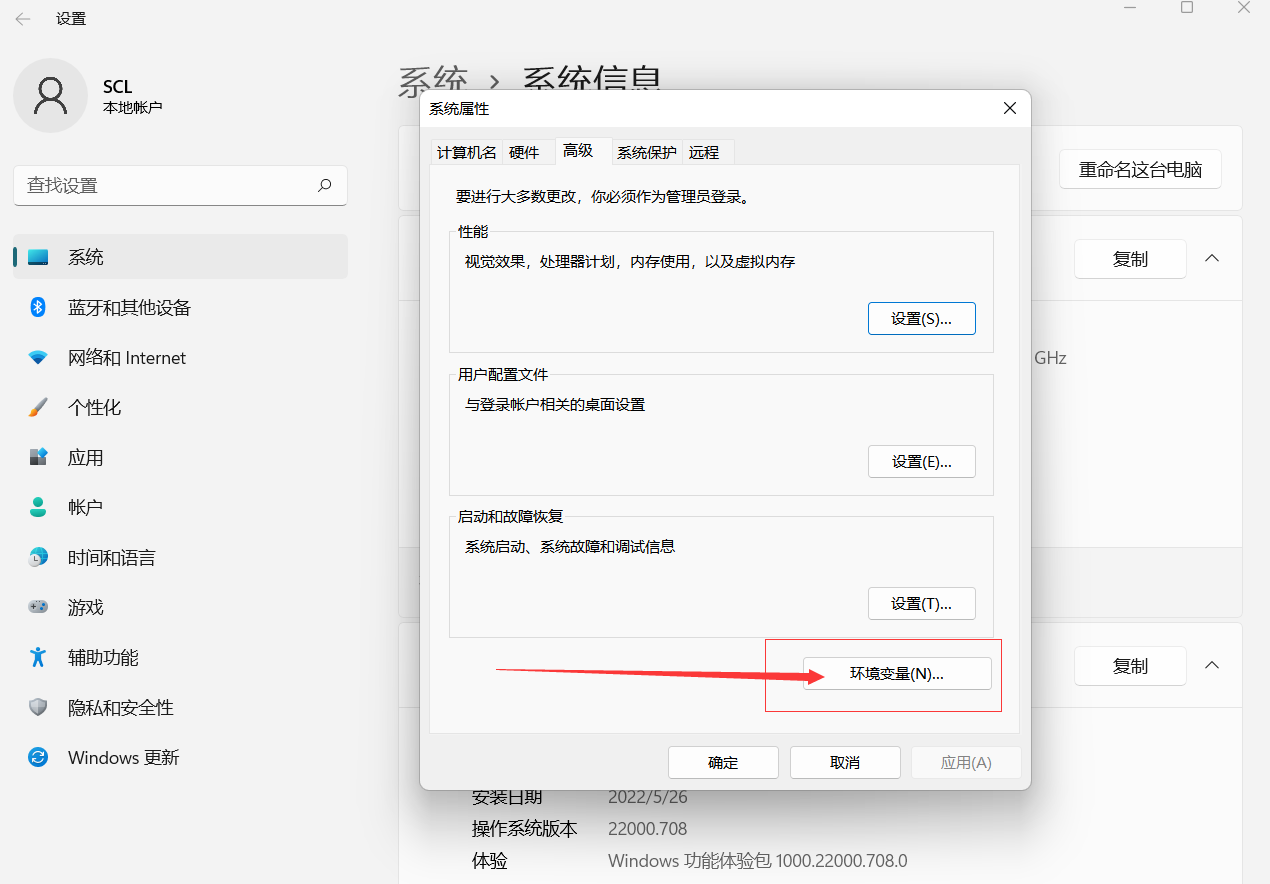Click the 系统 breadcrumb in the header
Viewport: 1270px width, 884px height.
click(433, 79)
